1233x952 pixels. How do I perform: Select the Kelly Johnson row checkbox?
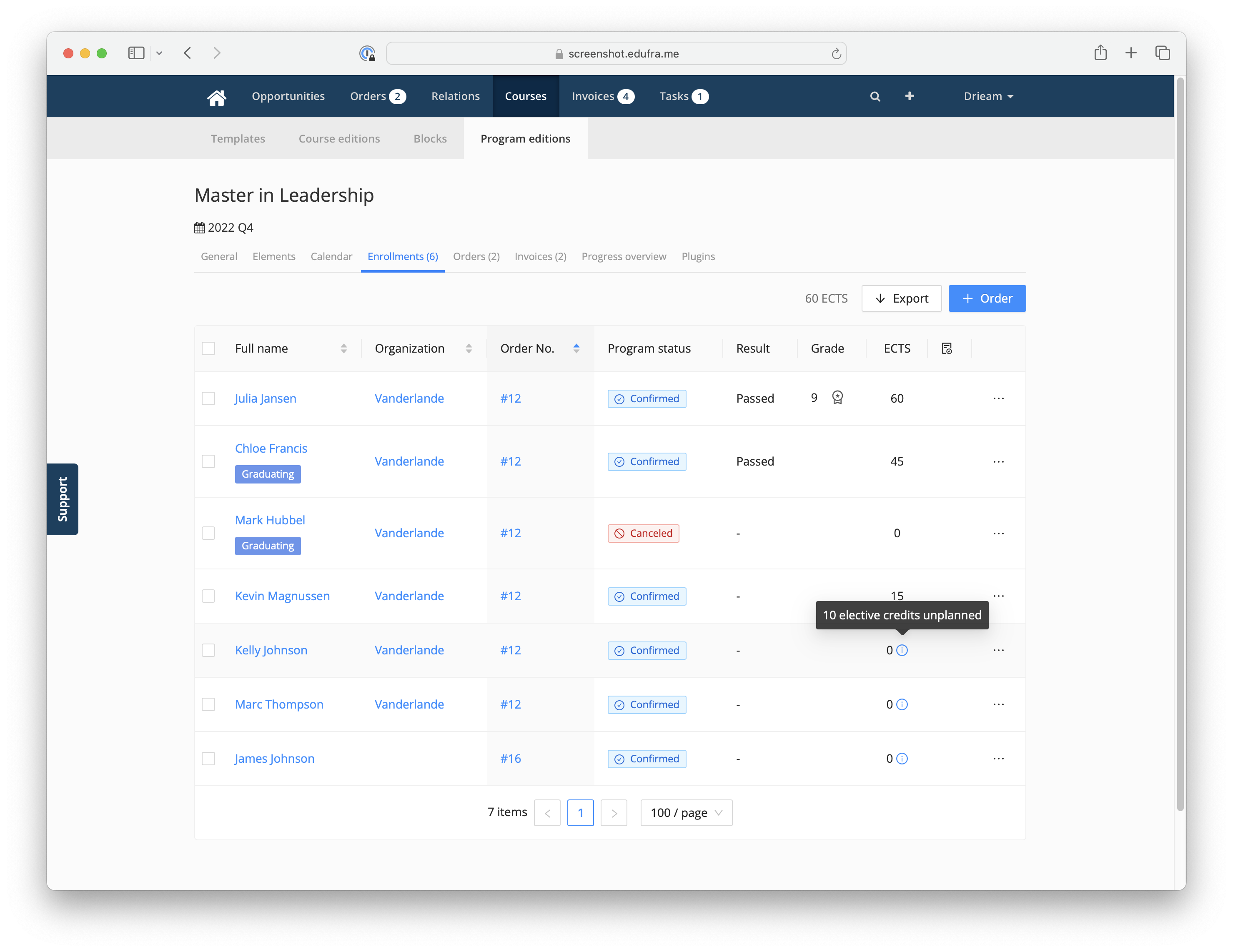pos(208,651)
